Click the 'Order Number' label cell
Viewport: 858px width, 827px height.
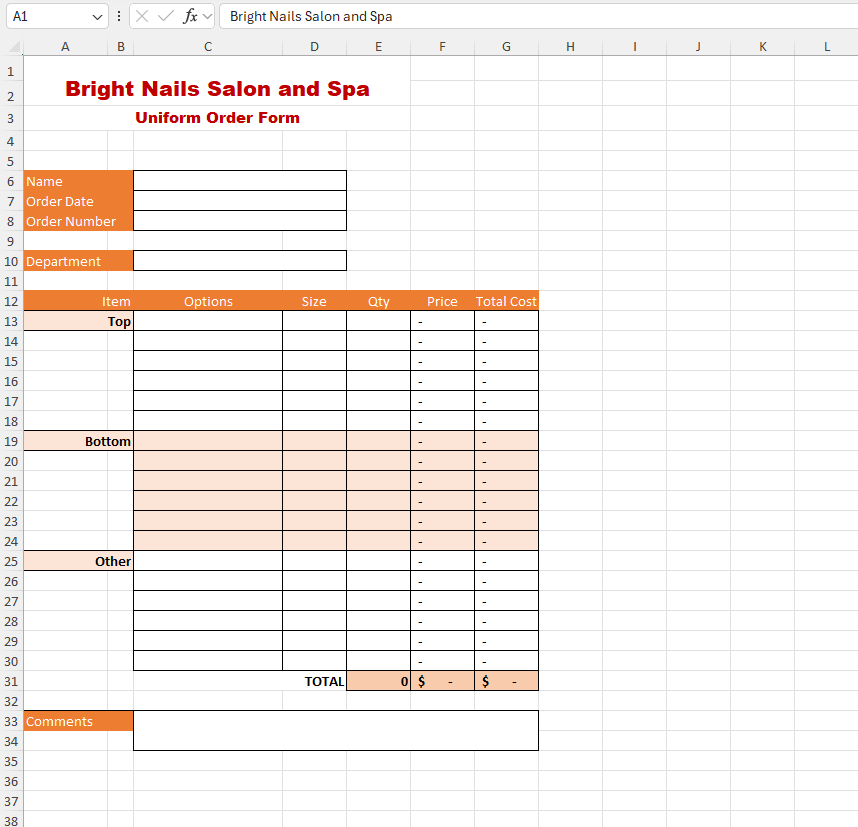[78, 221]
